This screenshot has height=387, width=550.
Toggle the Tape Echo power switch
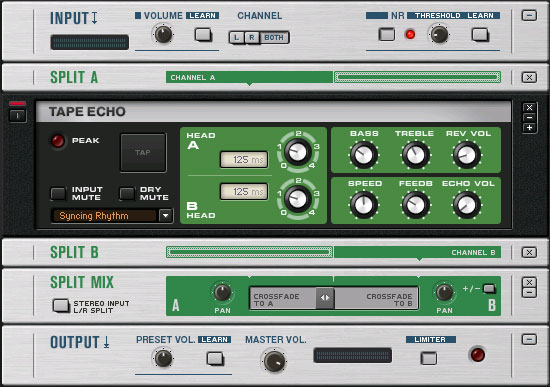click(x=18, y=115)
